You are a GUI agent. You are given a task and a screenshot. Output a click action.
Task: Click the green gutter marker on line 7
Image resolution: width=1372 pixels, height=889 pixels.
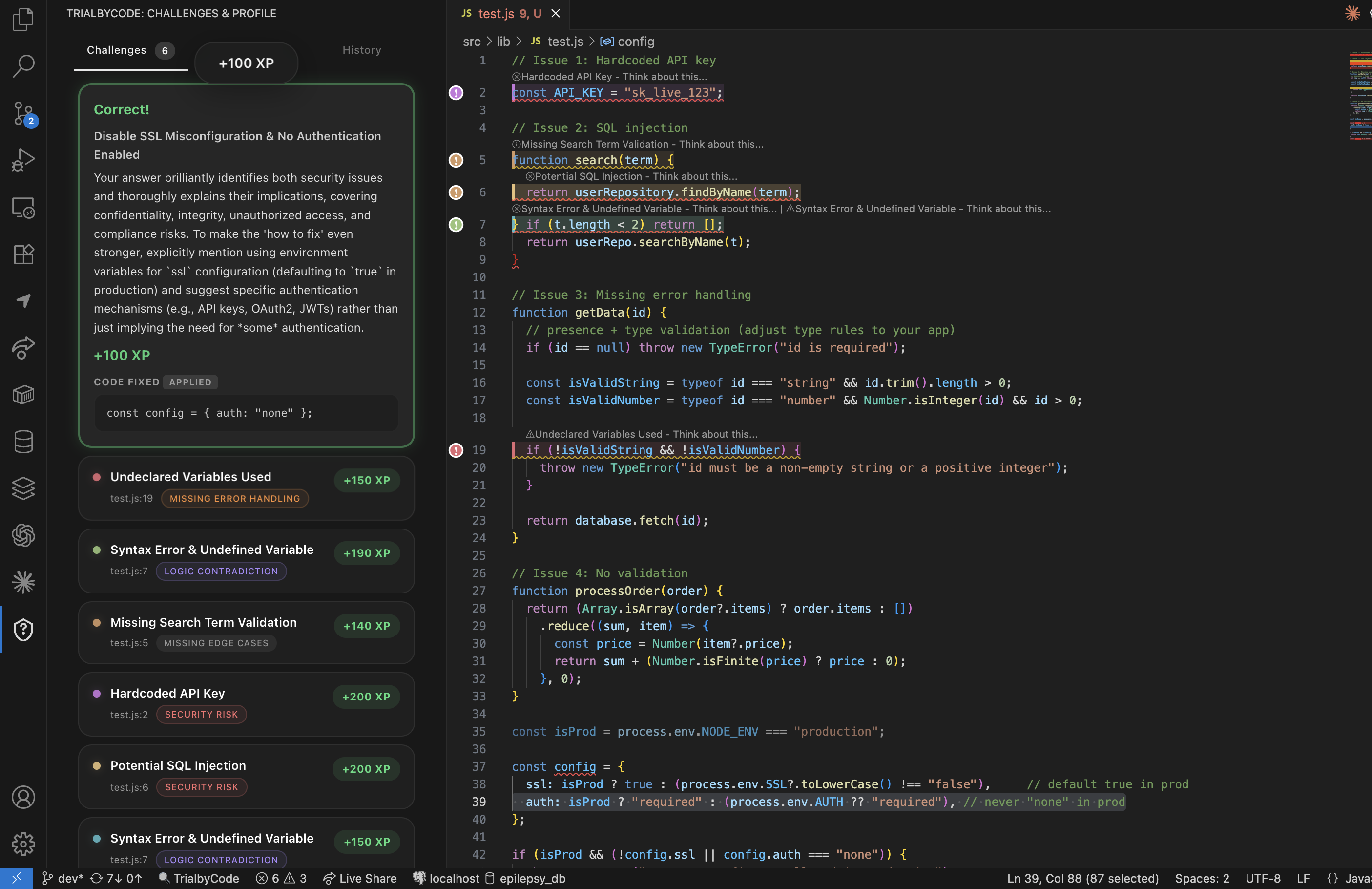pos(456,224)
